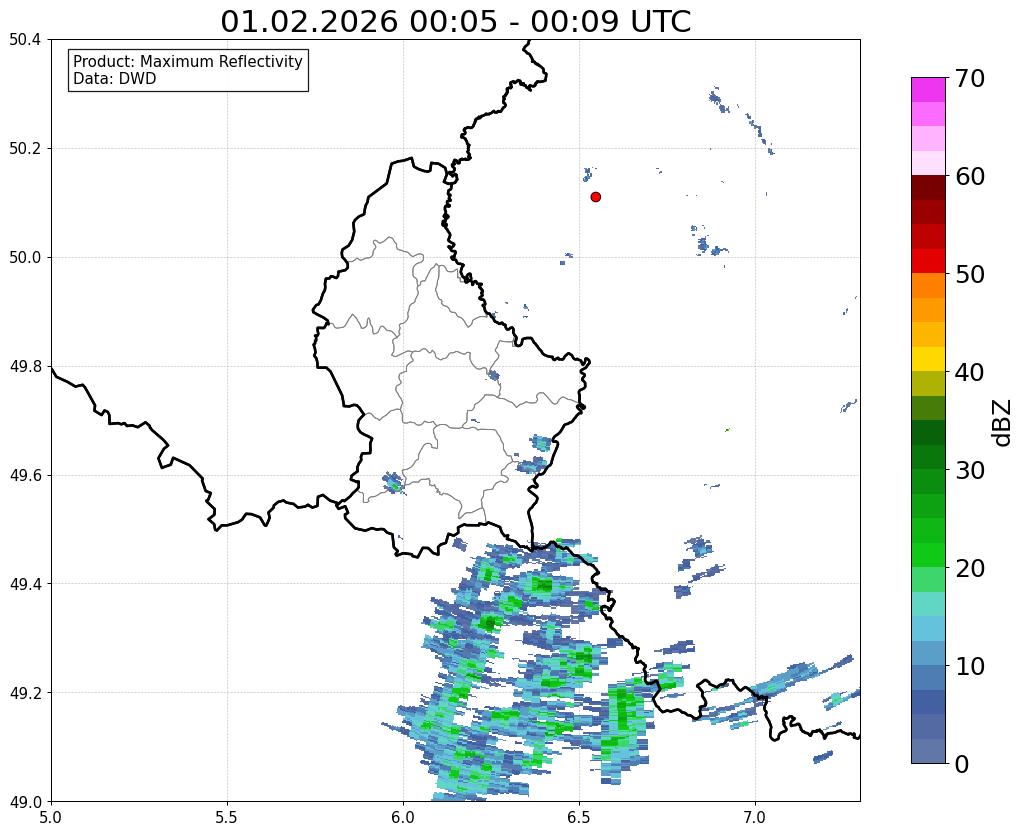Click the 'Data: DWD' text
The width and height of the screenshot is (1023, 834).
(115, 79)
